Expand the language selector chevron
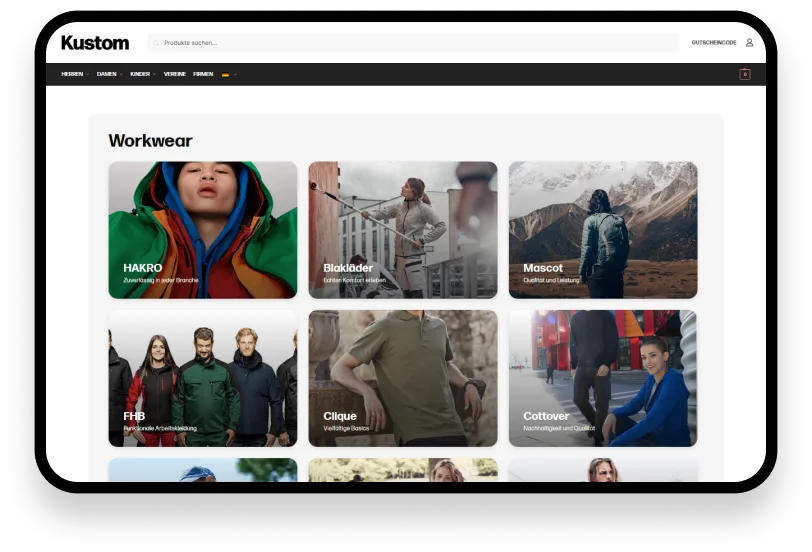This screenshot has height=552, width=812. [235, 75]
